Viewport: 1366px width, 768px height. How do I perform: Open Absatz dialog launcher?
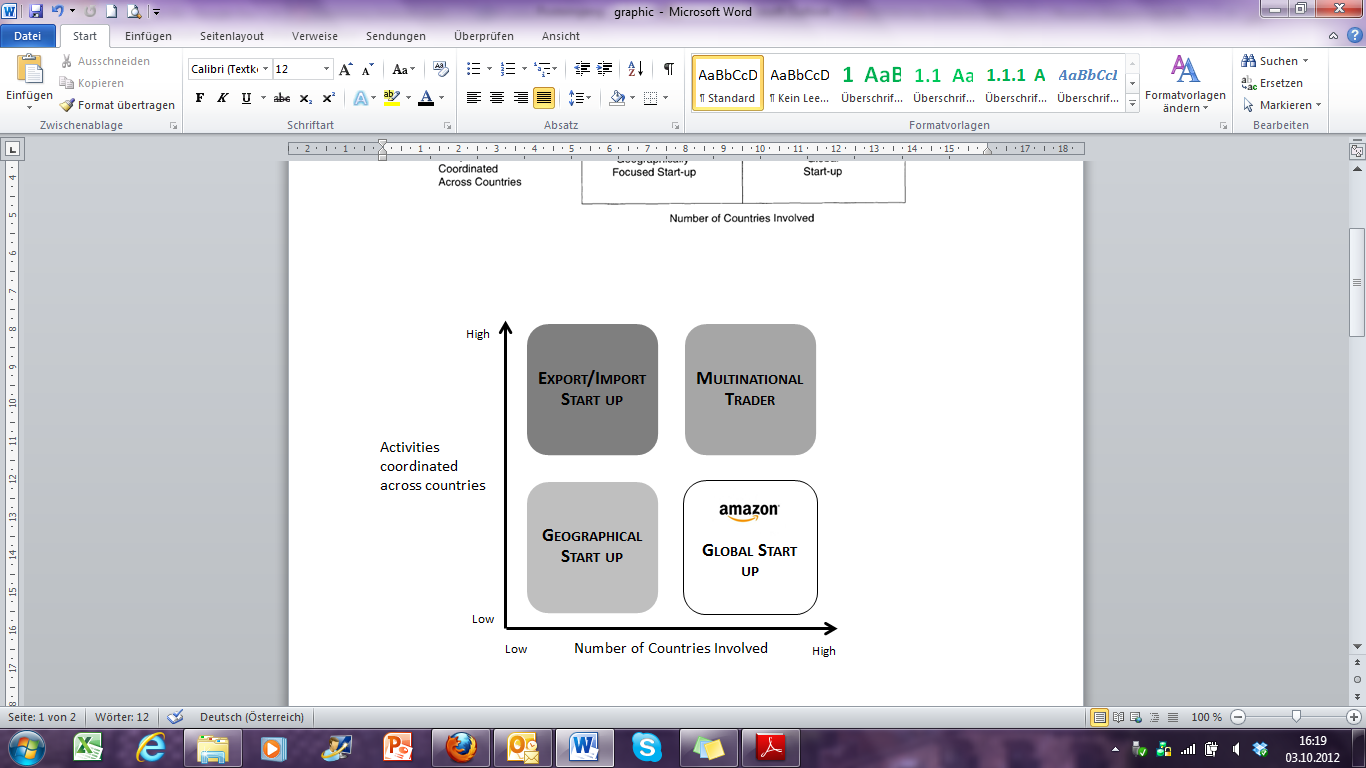pos(676,126)
